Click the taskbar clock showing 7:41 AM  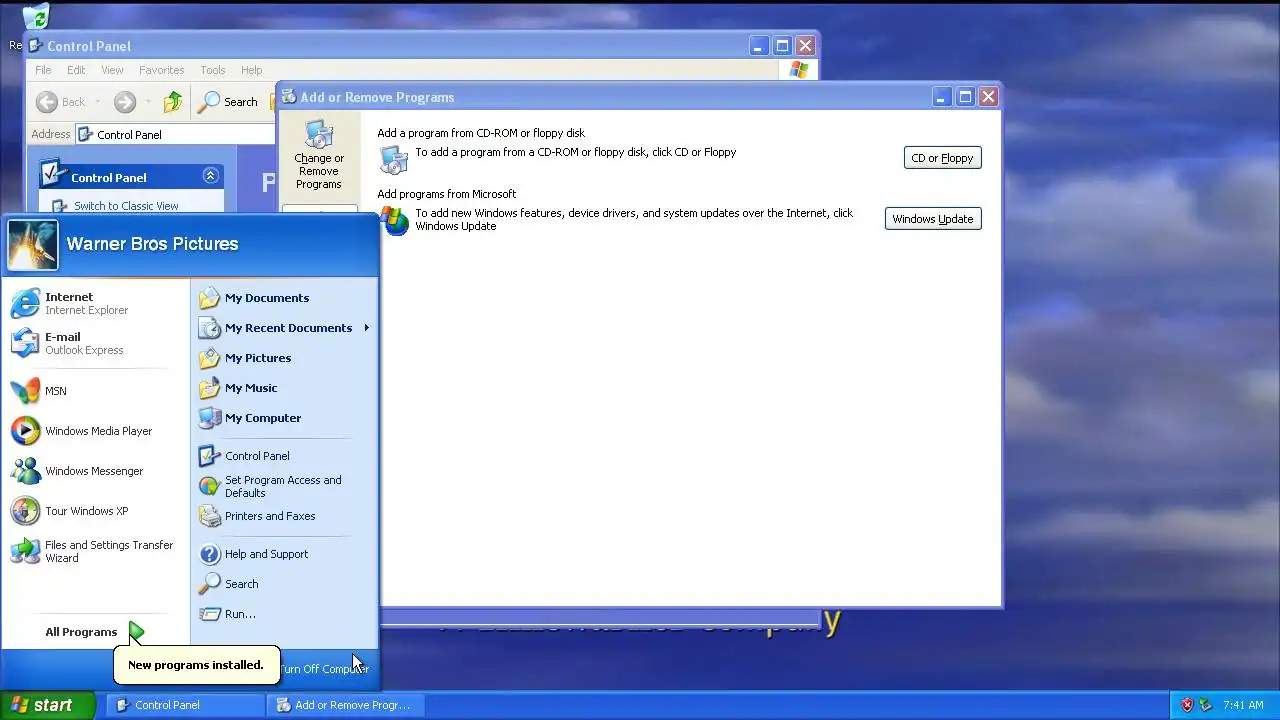[x=1243, y=705]
